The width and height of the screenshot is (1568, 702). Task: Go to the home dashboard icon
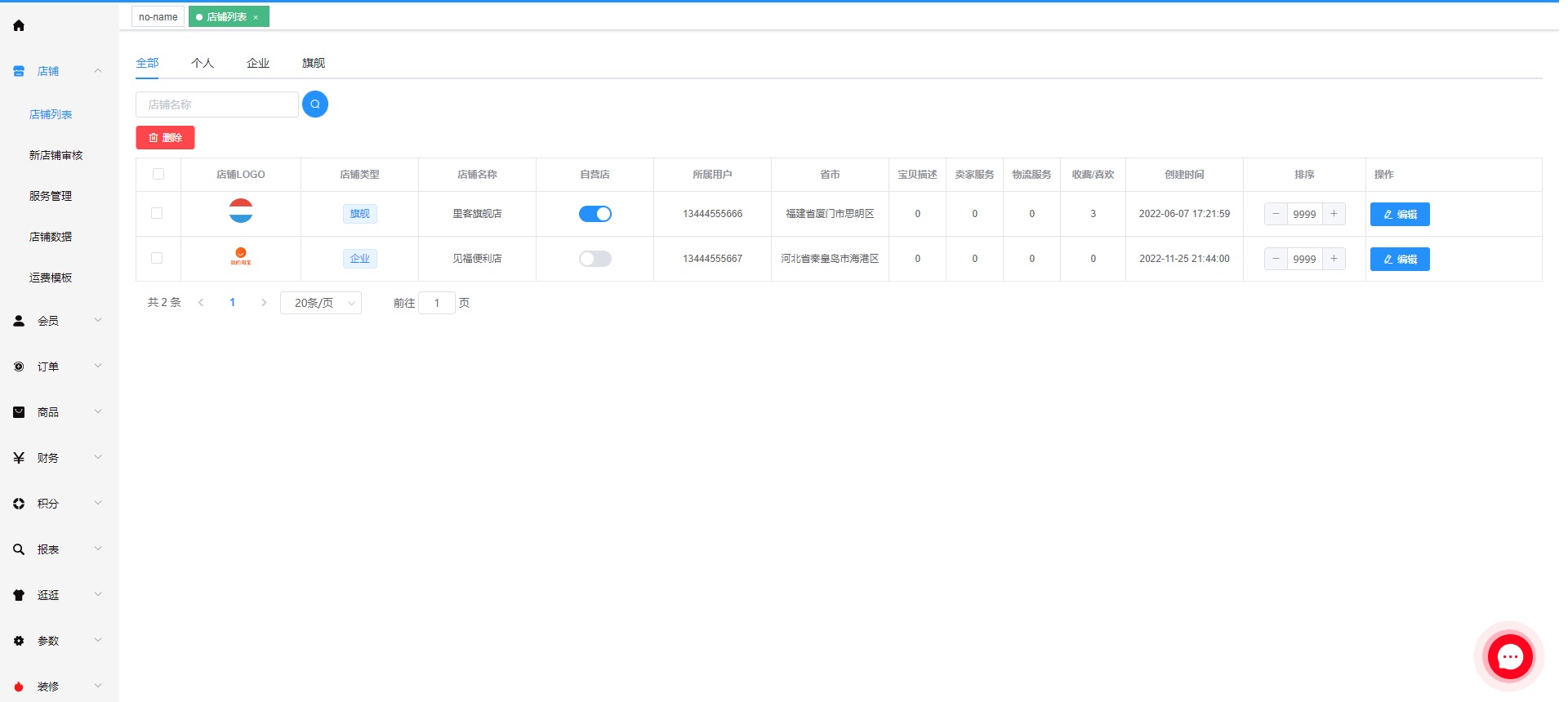click(19, 25)
